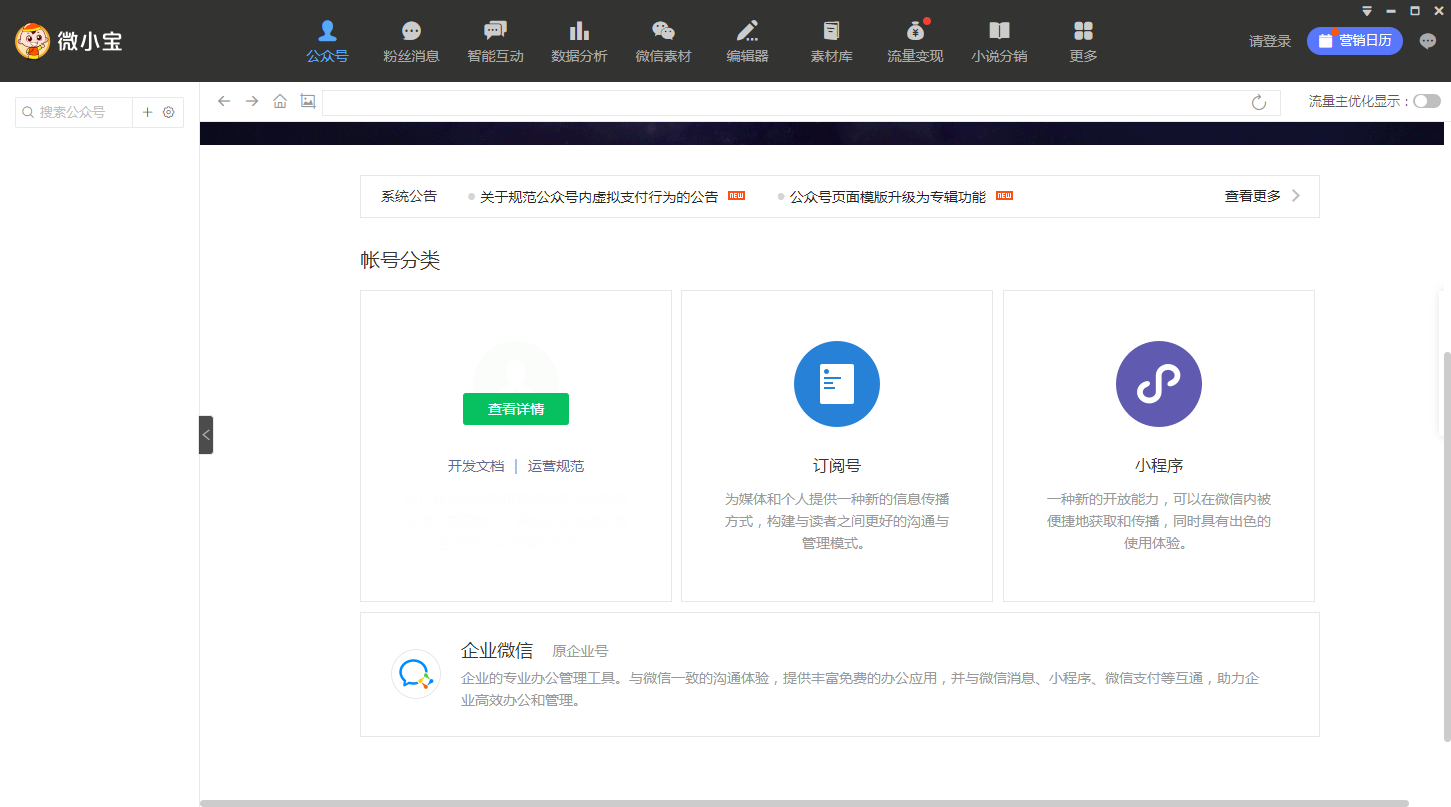Click the add account plus icon

coord(147,112)
